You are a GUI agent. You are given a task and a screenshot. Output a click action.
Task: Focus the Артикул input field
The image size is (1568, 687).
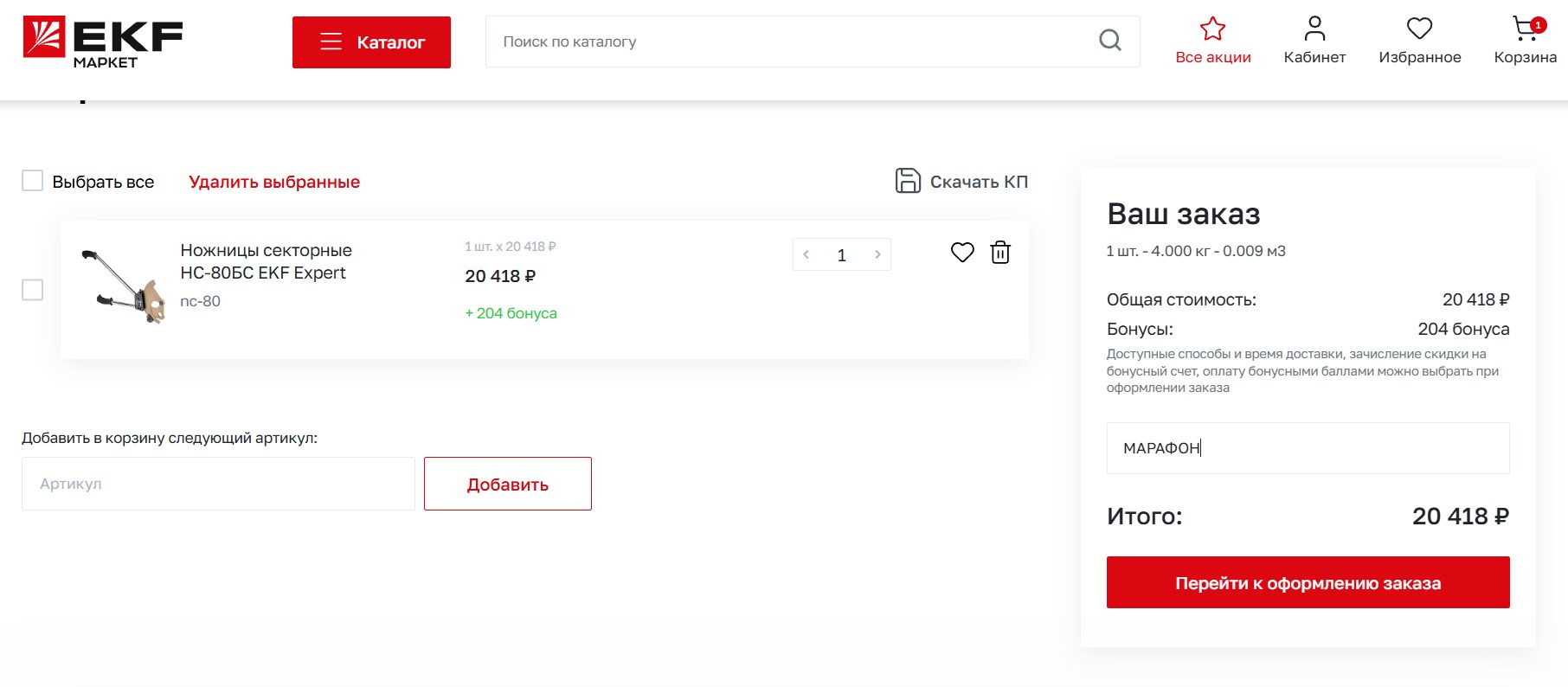coord(218,484)
